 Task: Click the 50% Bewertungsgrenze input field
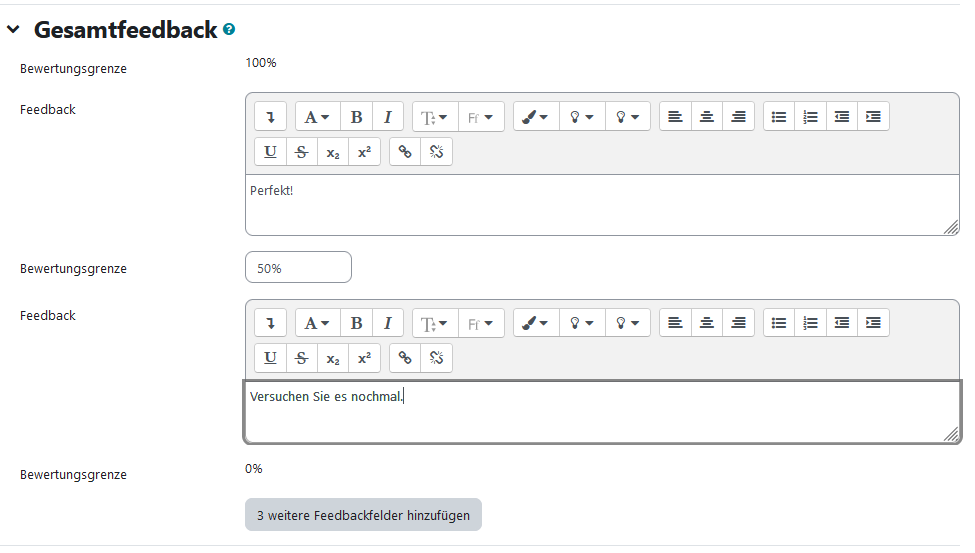pyautogui.click(x=298, y=268)
